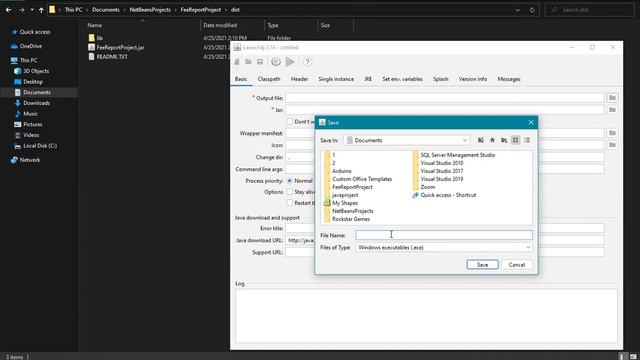Viewport: 640px width, 360px height.
Task: Click the Explorer search box
Action: tap(589, 10)
